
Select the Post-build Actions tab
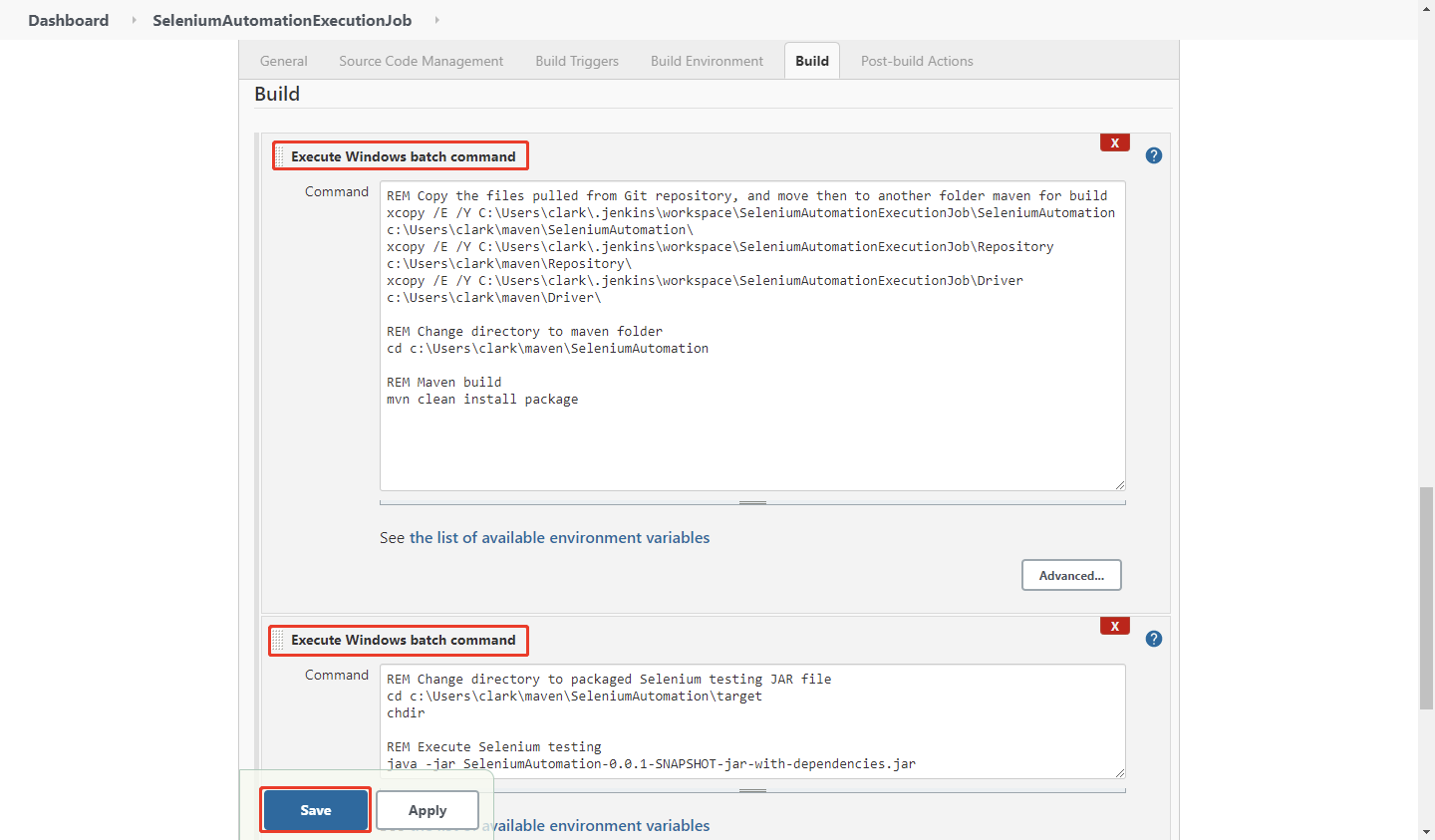click(917, 61)
